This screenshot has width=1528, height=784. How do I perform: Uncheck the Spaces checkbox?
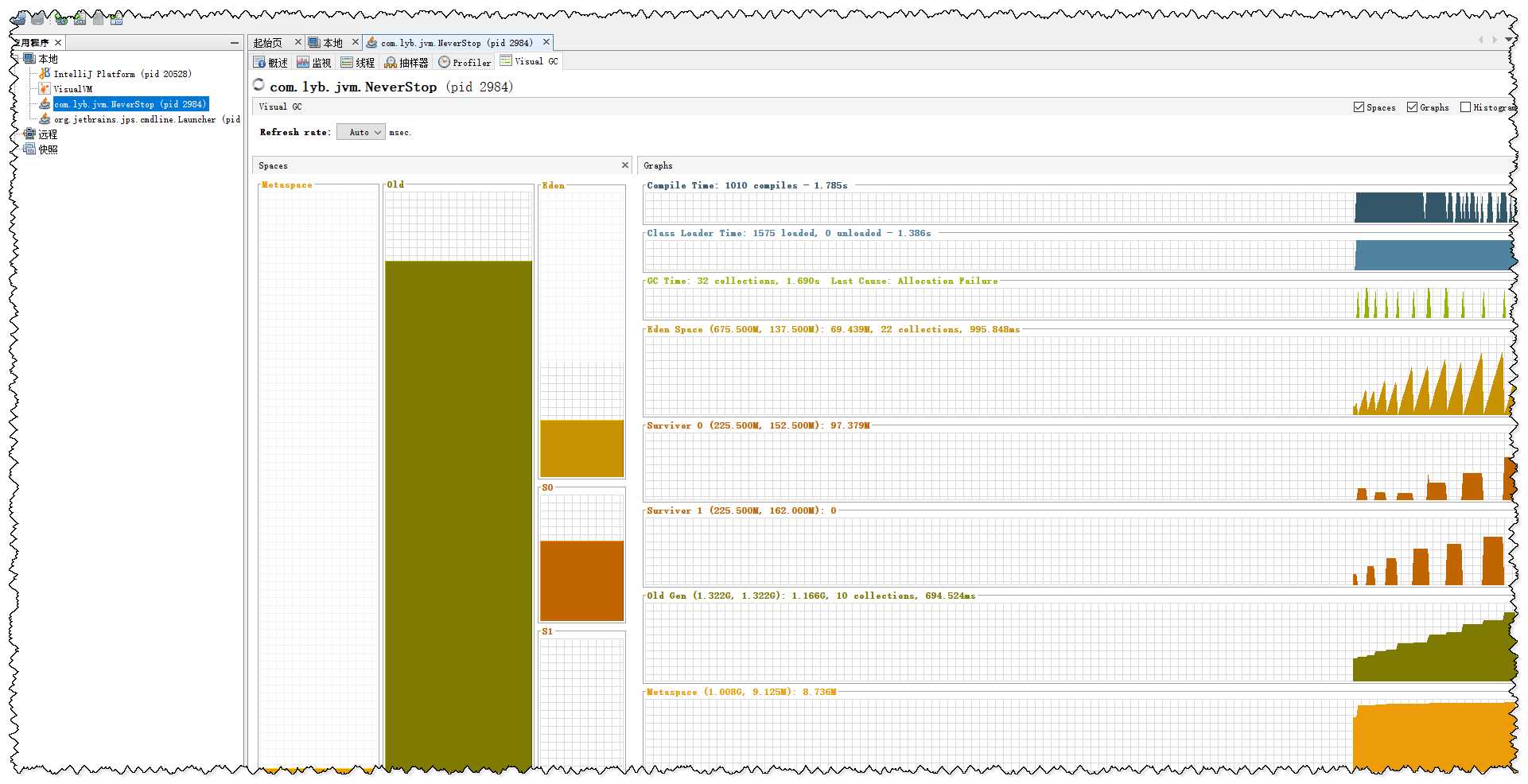(x=1359, y=107)
